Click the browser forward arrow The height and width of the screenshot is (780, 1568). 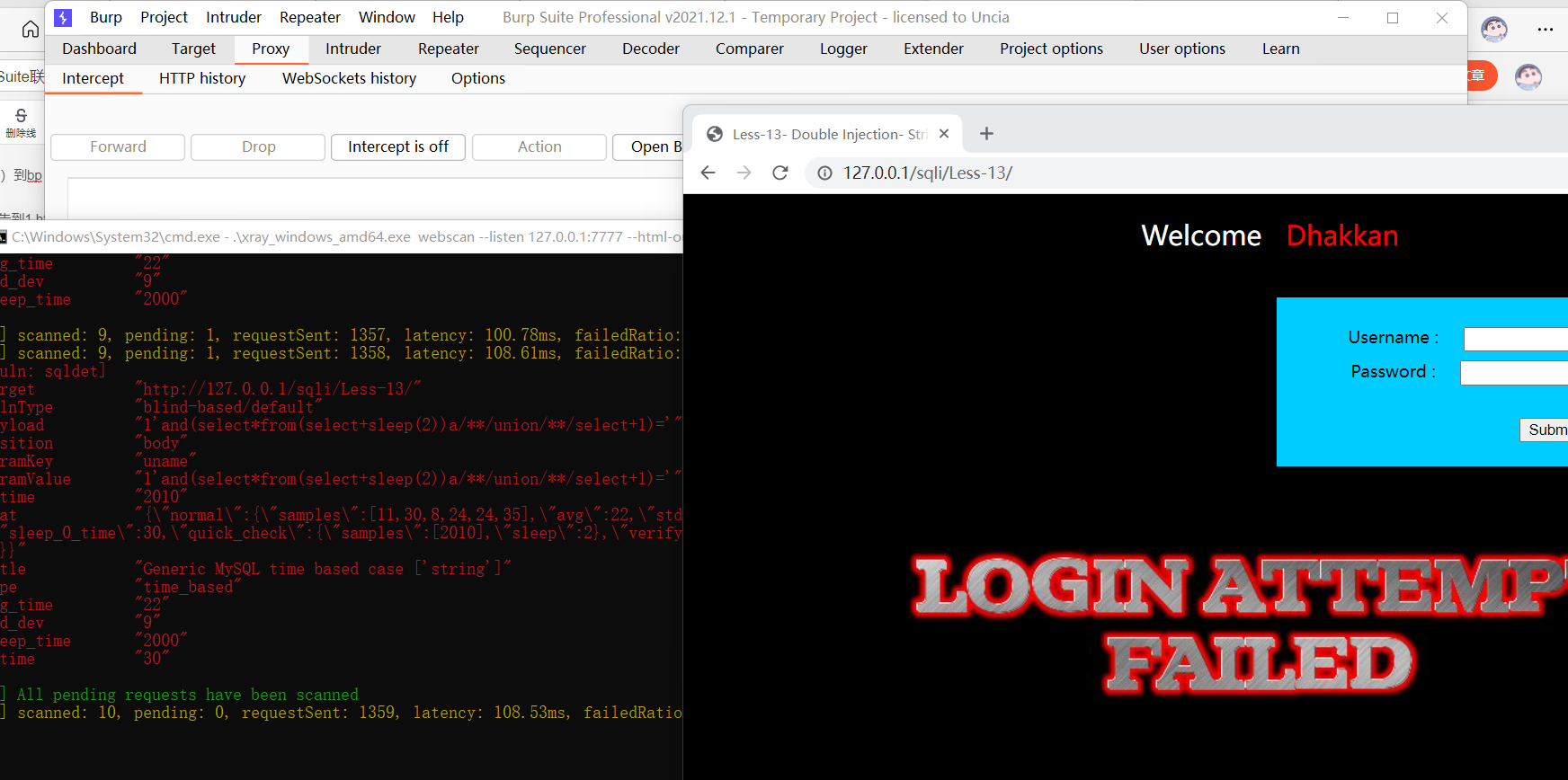744,173
